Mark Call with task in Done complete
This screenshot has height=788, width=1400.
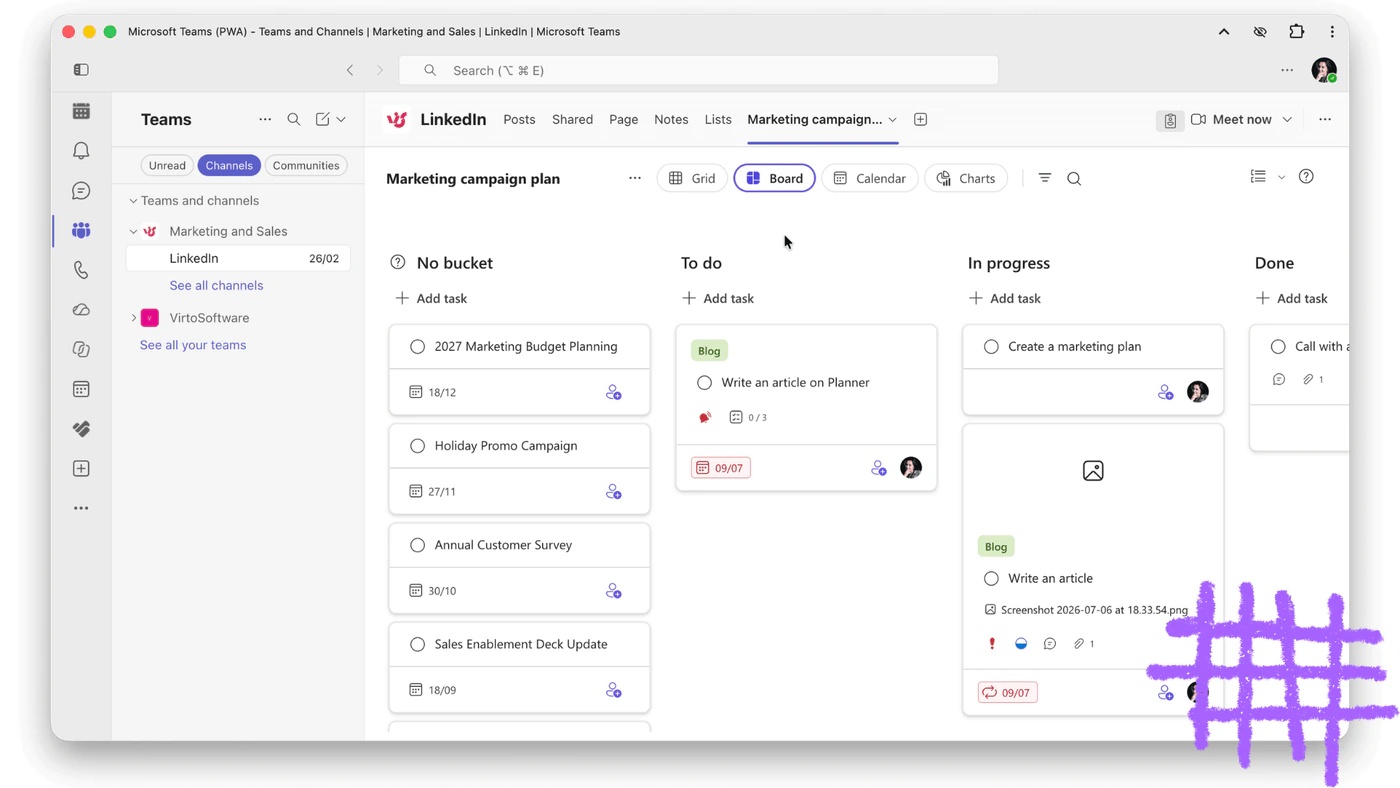click(1278, 346)
